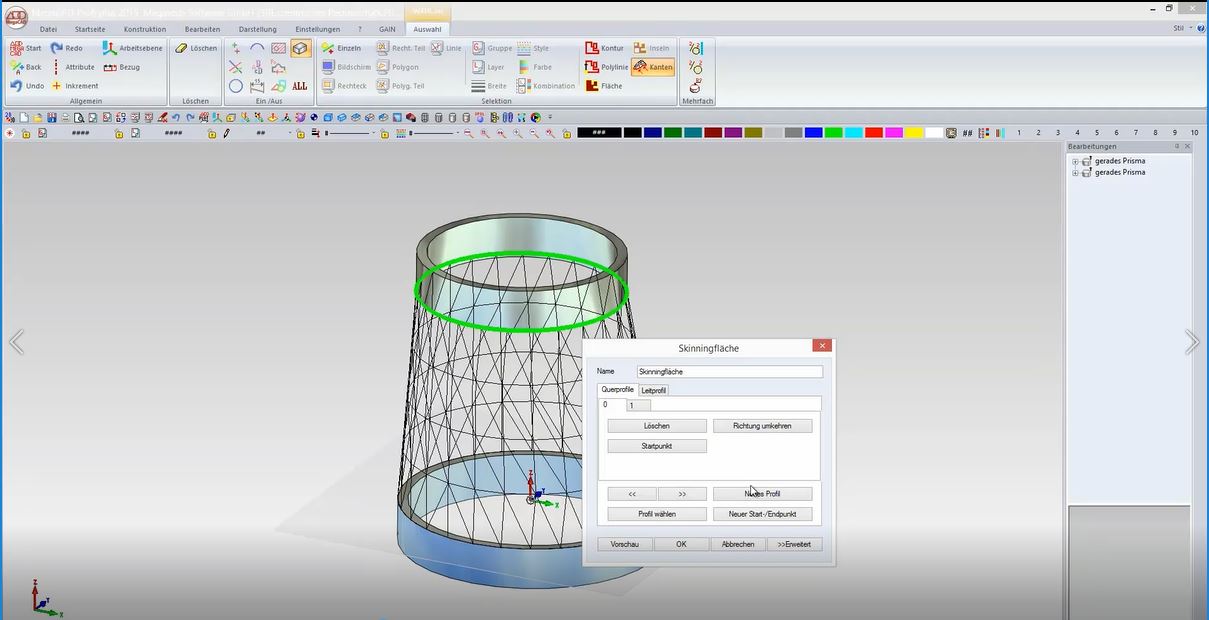
Task: Select by Kombination in Selektion group
Action: (x=546, y=86)
